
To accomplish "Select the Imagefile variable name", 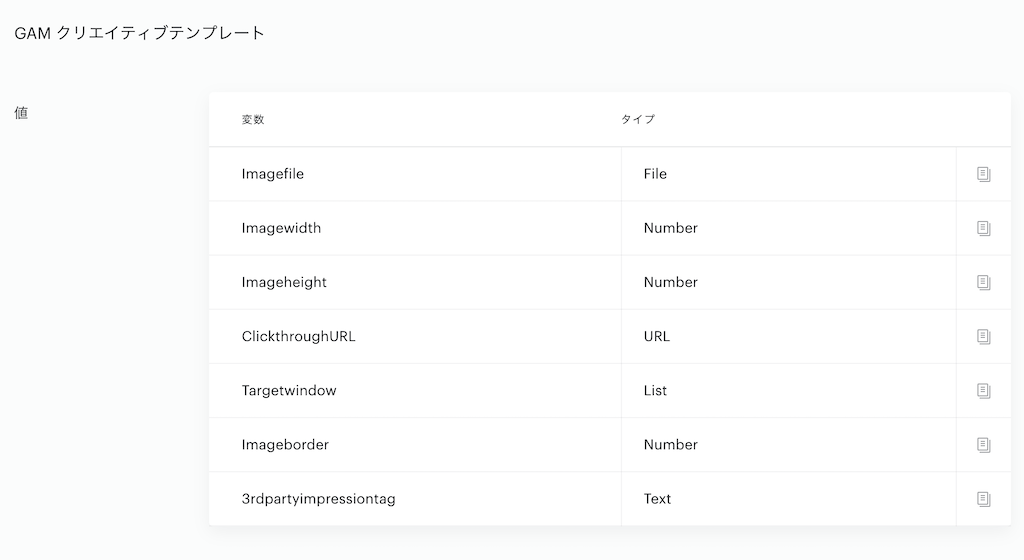I will (272, 174).
